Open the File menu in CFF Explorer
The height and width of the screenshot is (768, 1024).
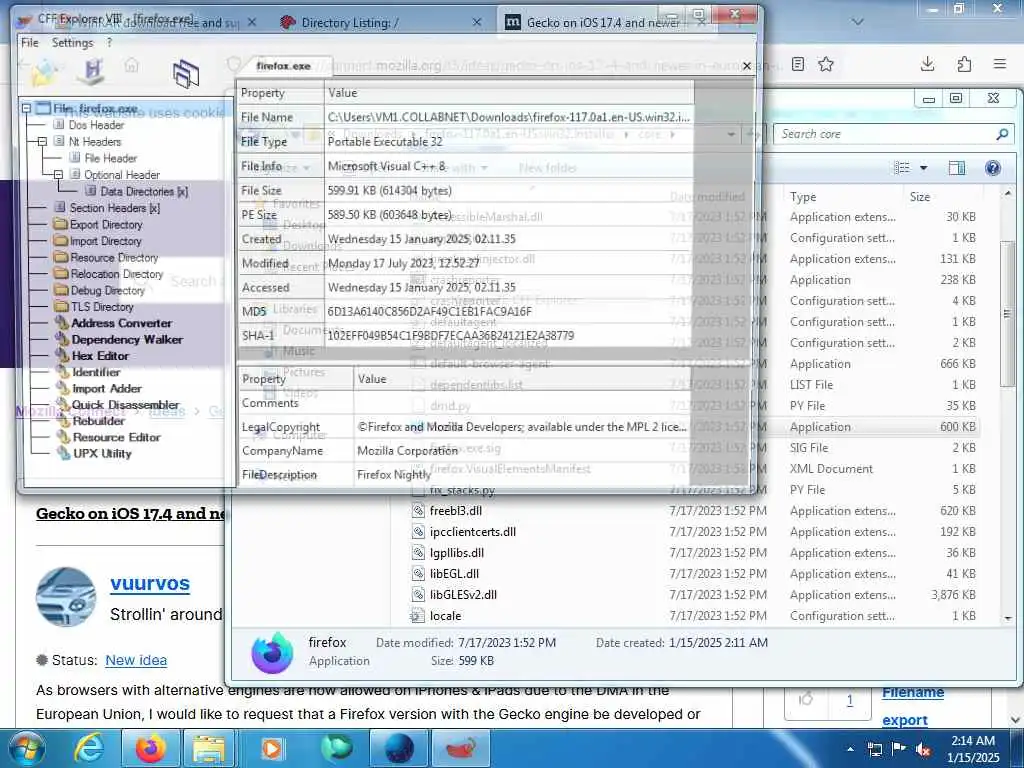pyautogui.click(x=29, y=42)
